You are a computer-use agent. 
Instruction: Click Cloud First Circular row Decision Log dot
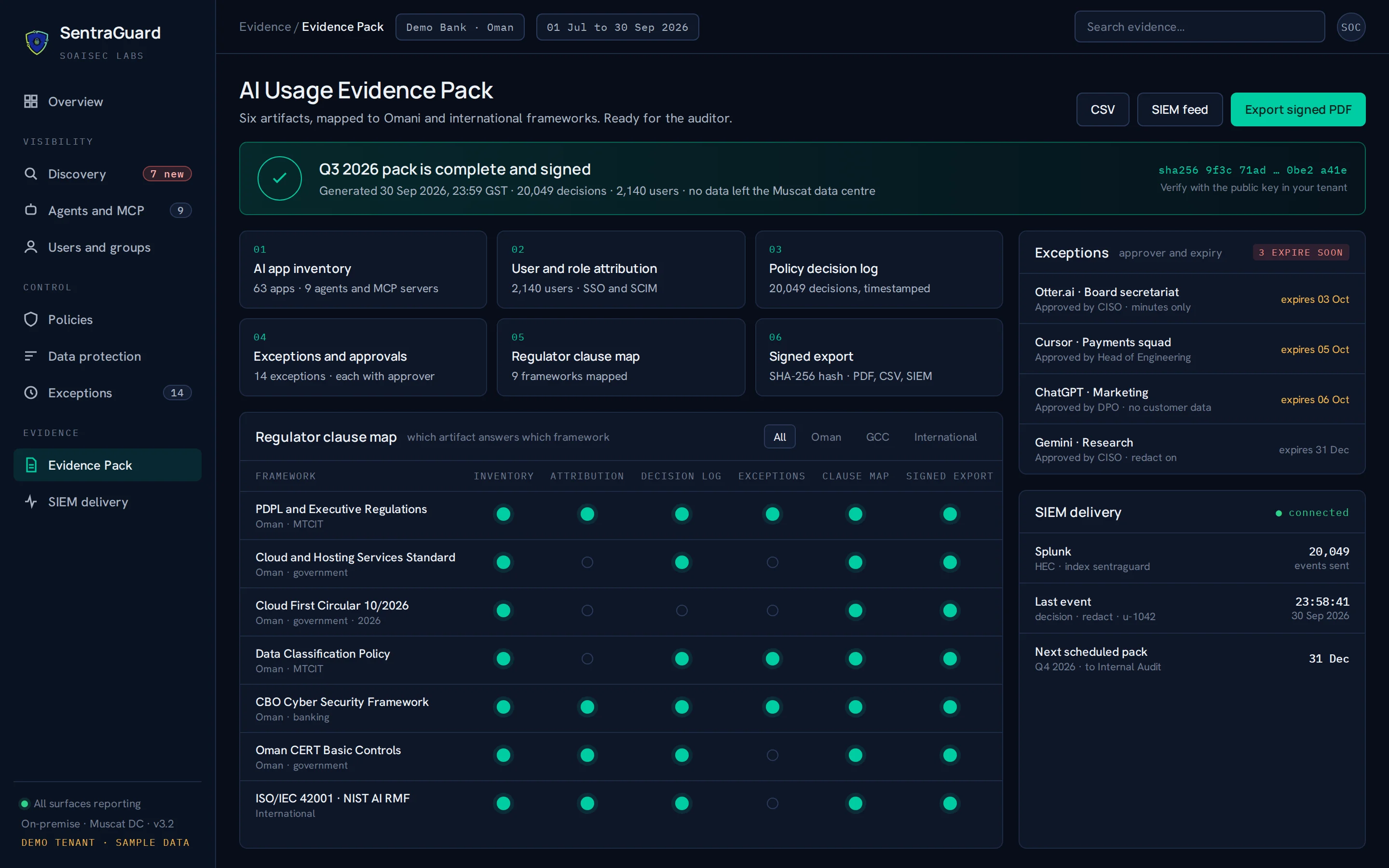click(x=682, y=610)
